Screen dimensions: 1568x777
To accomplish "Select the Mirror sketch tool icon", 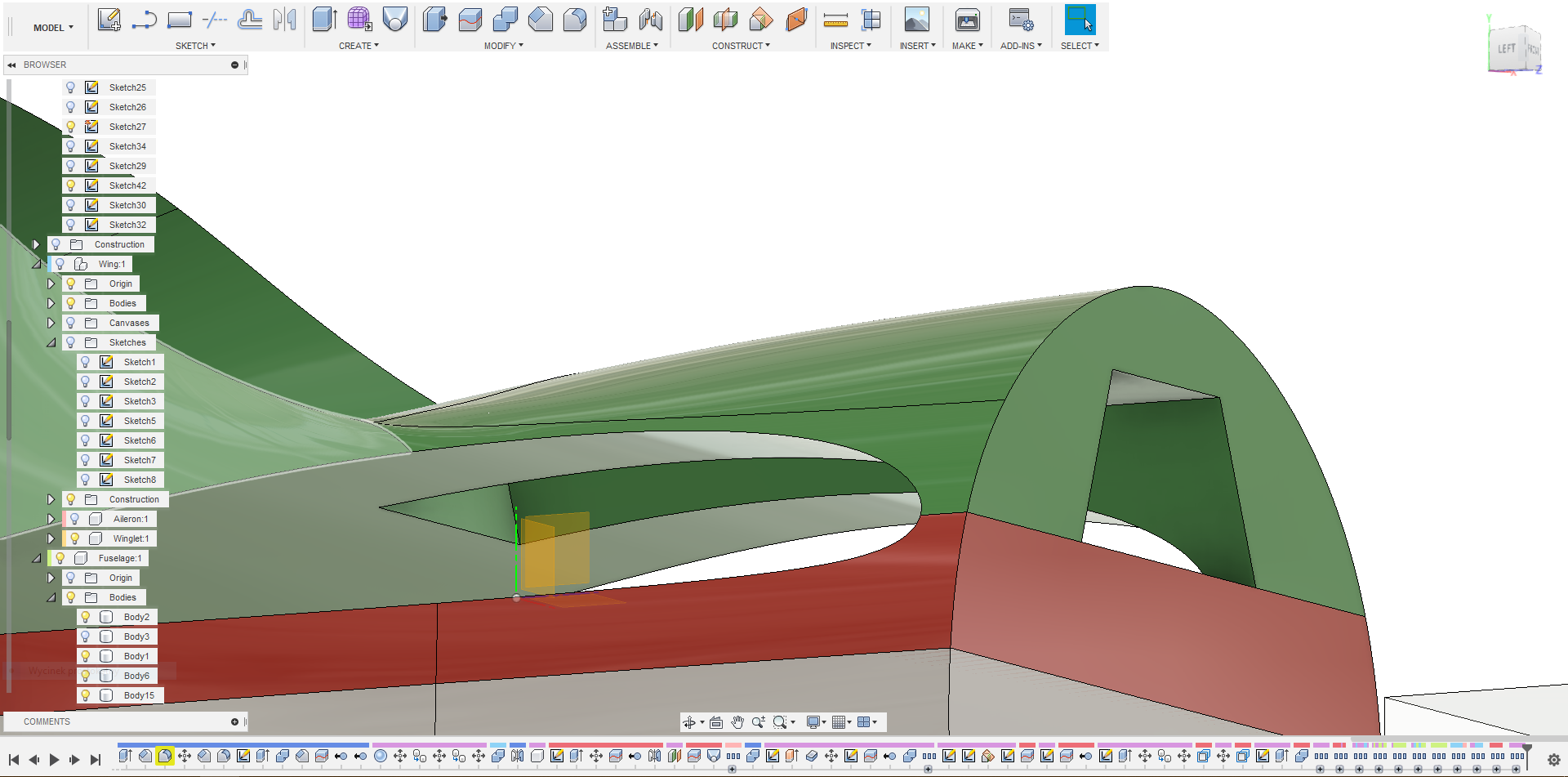I will pos(284,20).
